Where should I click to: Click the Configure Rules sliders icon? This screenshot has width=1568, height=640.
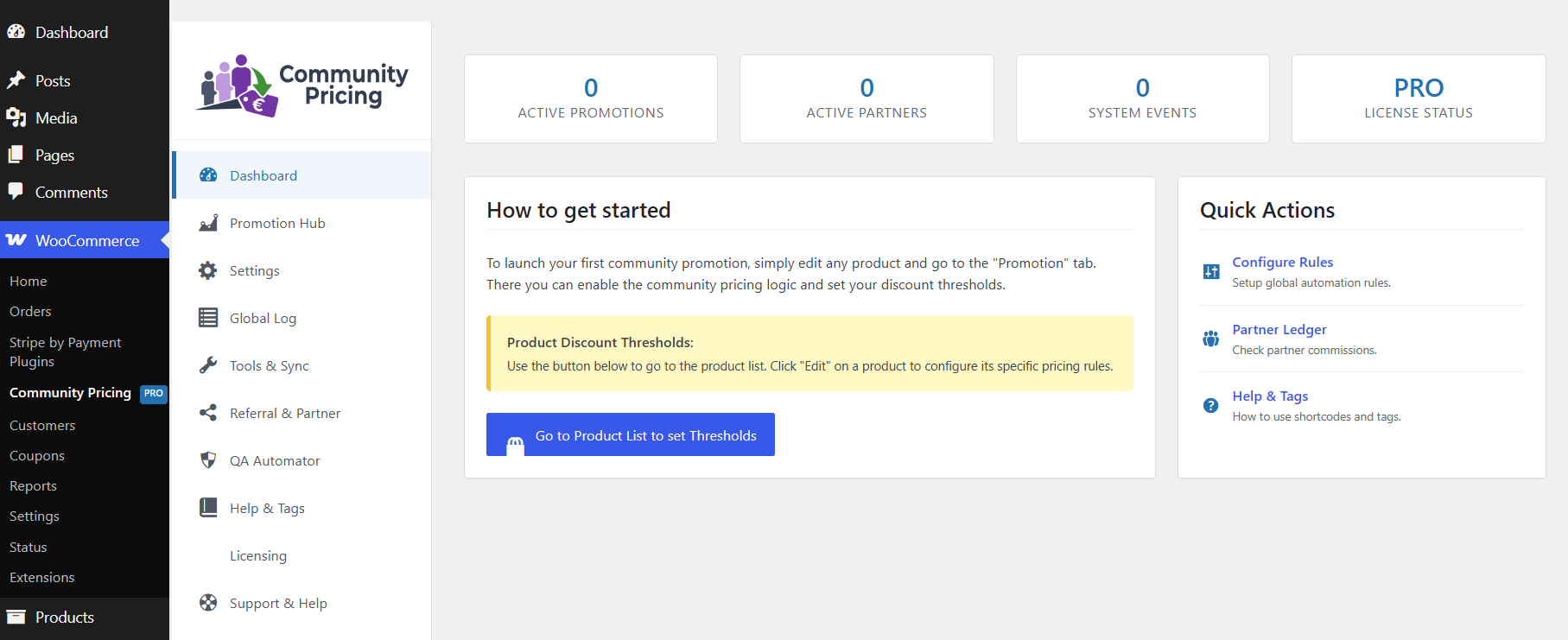[1211, 272]
